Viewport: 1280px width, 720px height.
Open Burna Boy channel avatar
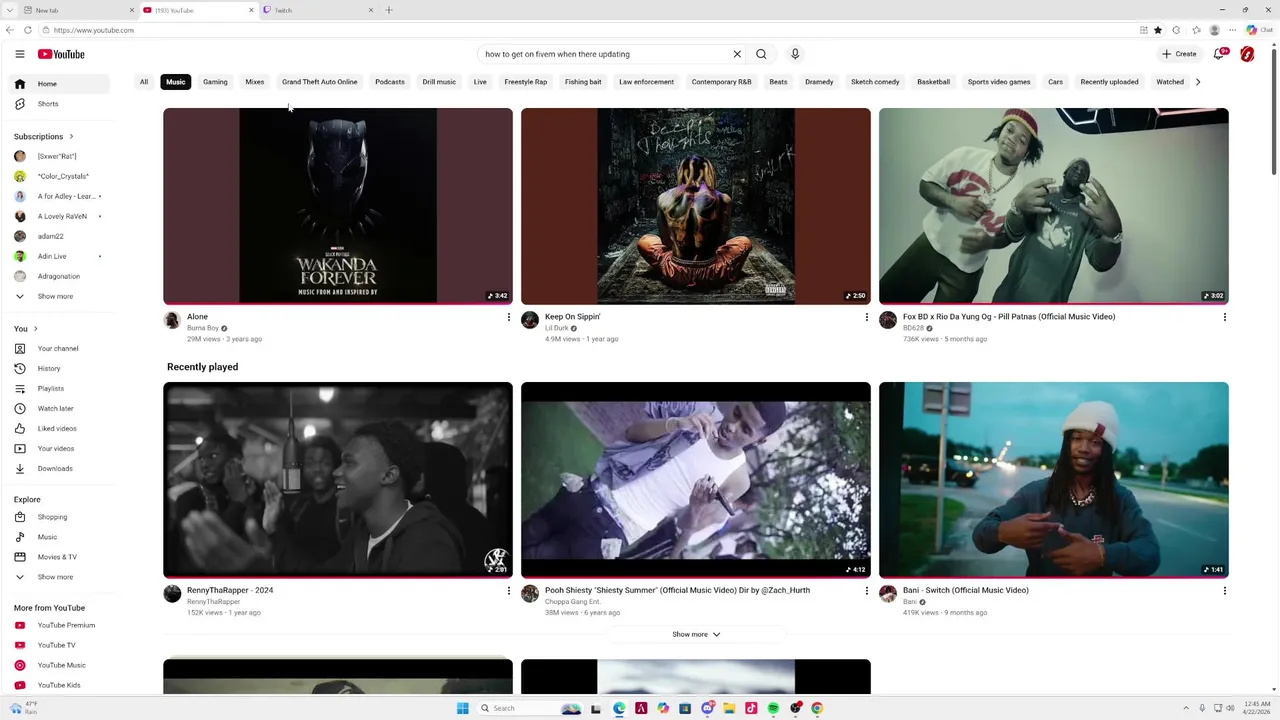tap(172, 320)
